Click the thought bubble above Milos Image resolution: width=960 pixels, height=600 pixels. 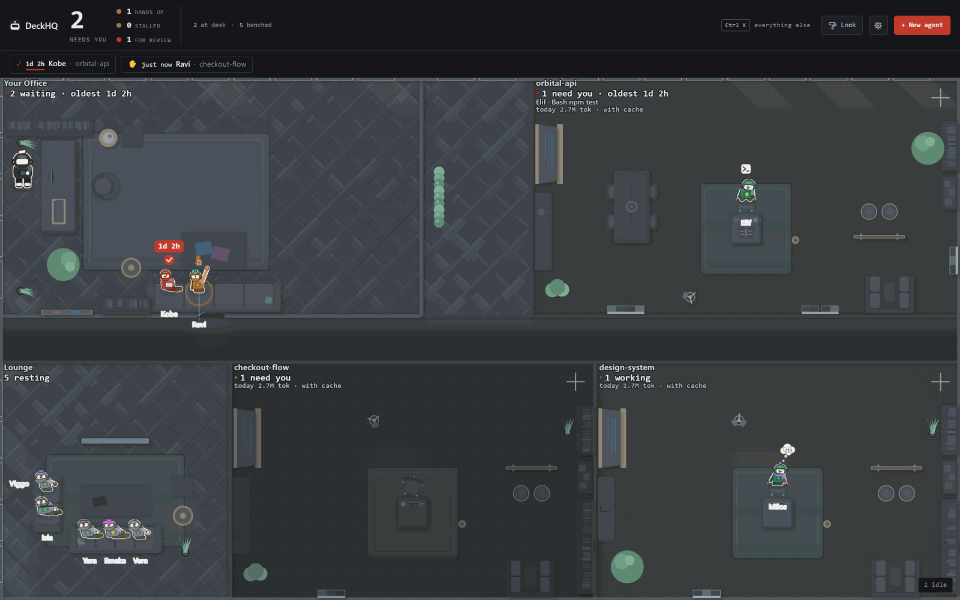click(787, 450)
